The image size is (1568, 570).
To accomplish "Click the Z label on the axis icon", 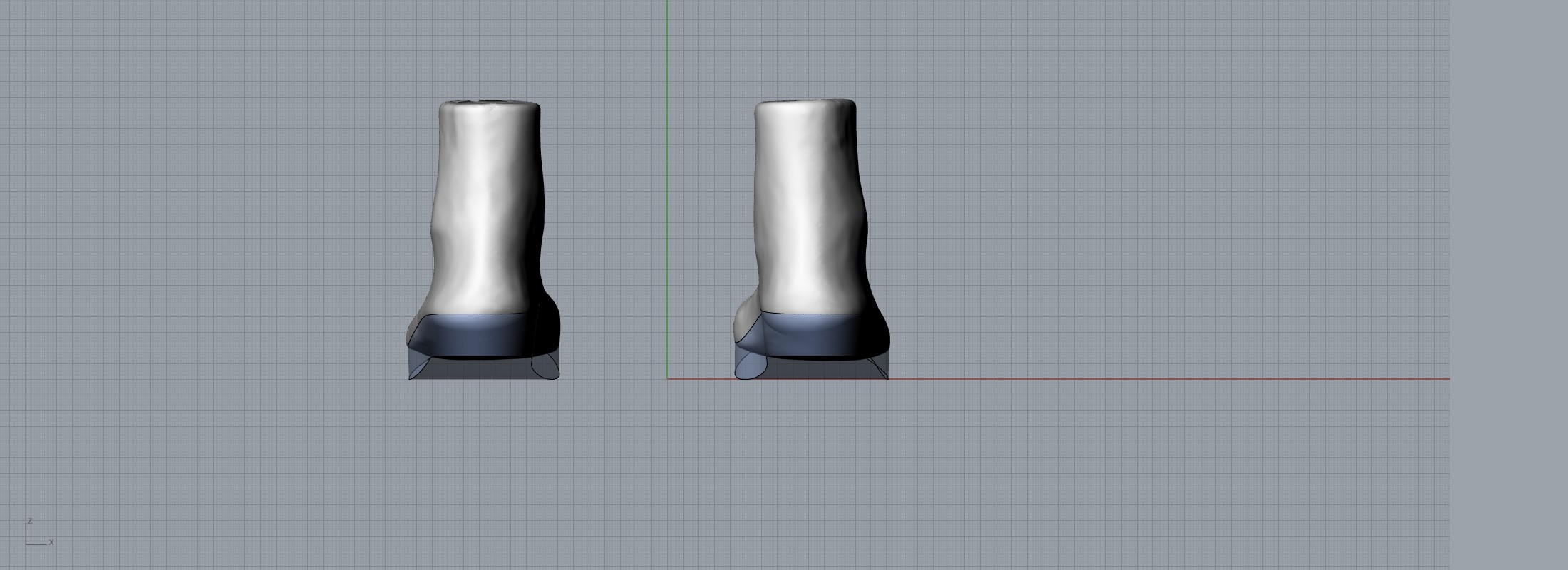I will [30, 521].
